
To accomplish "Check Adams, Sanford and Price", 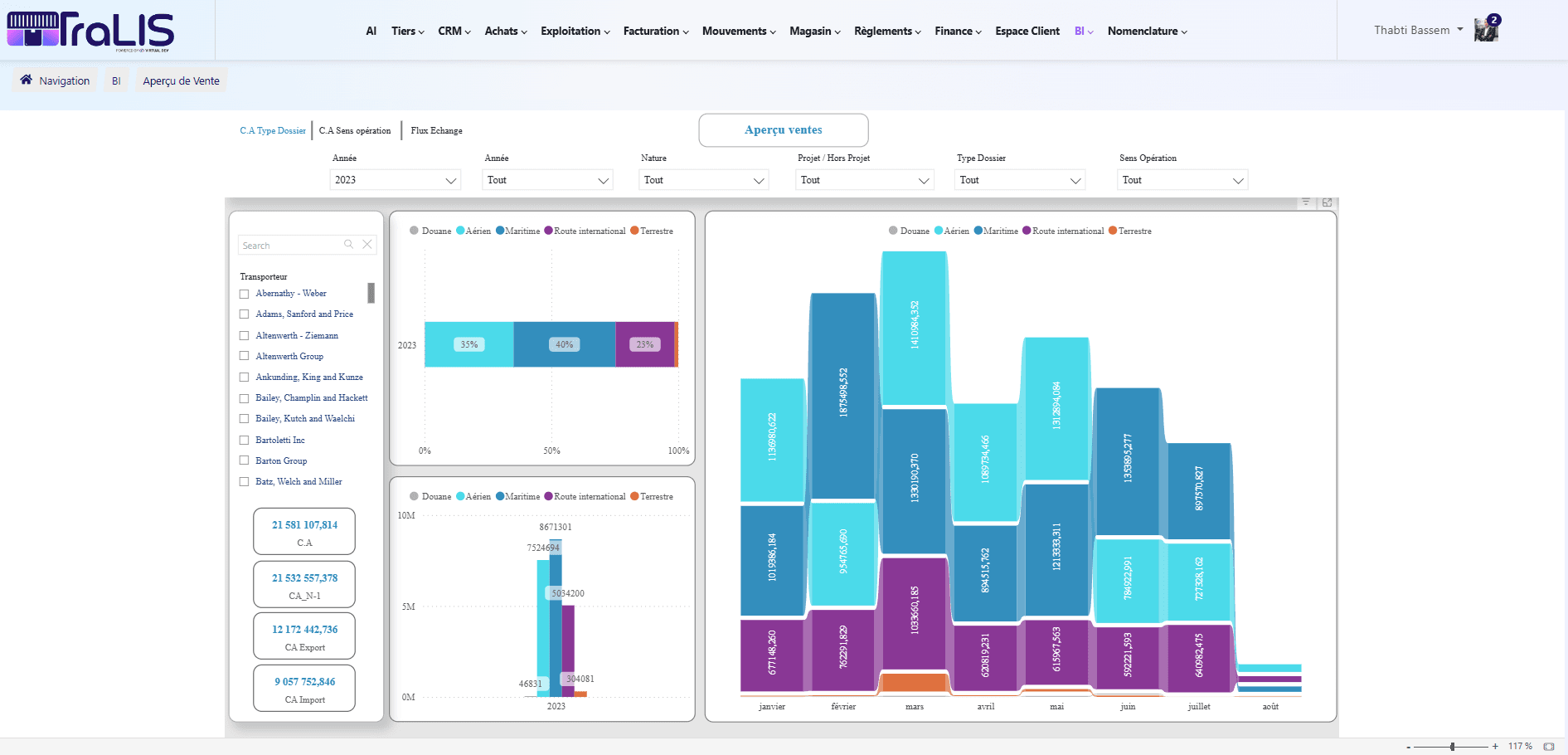I will pyautogui.click(x=244, y=314).
